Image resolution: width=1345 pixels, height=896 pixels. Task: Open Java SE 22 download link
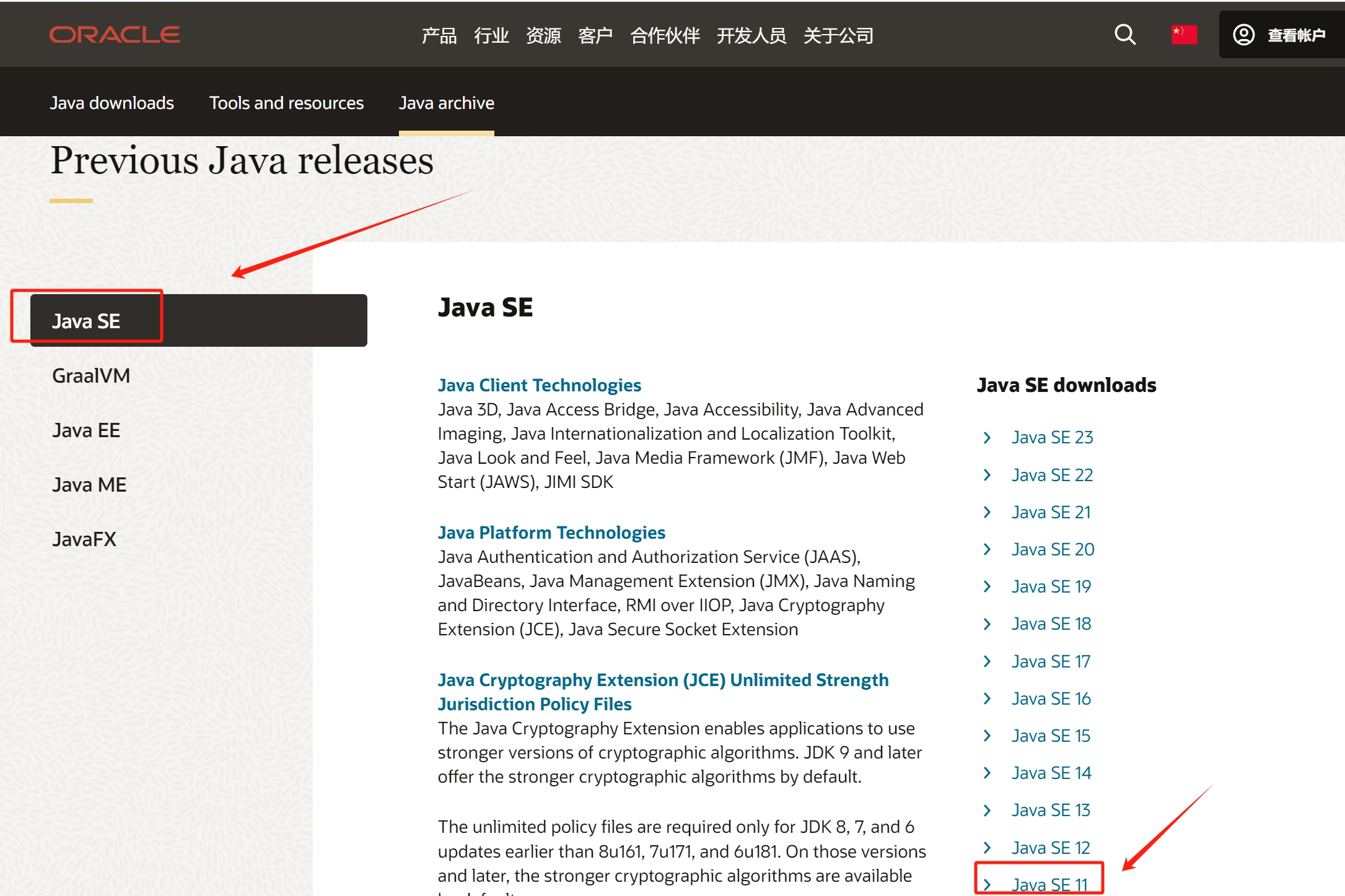pyautogui.click(x=1052, y=475)
